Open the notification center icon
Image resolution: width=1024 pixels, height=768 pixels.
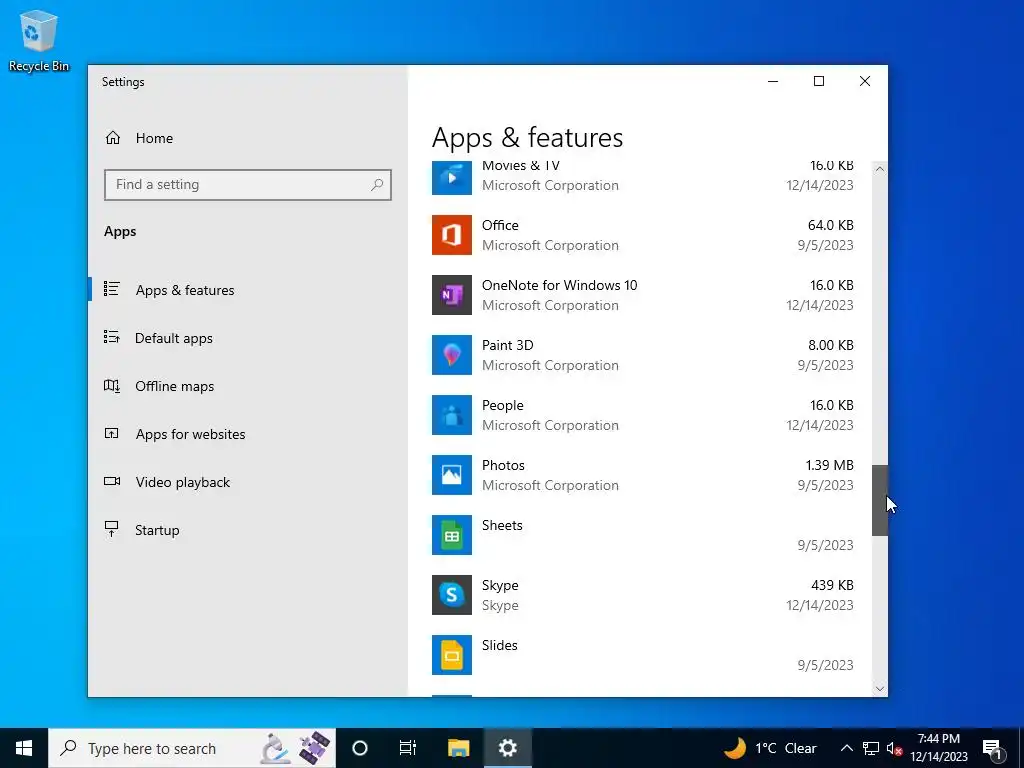click(x=992, y=748)
